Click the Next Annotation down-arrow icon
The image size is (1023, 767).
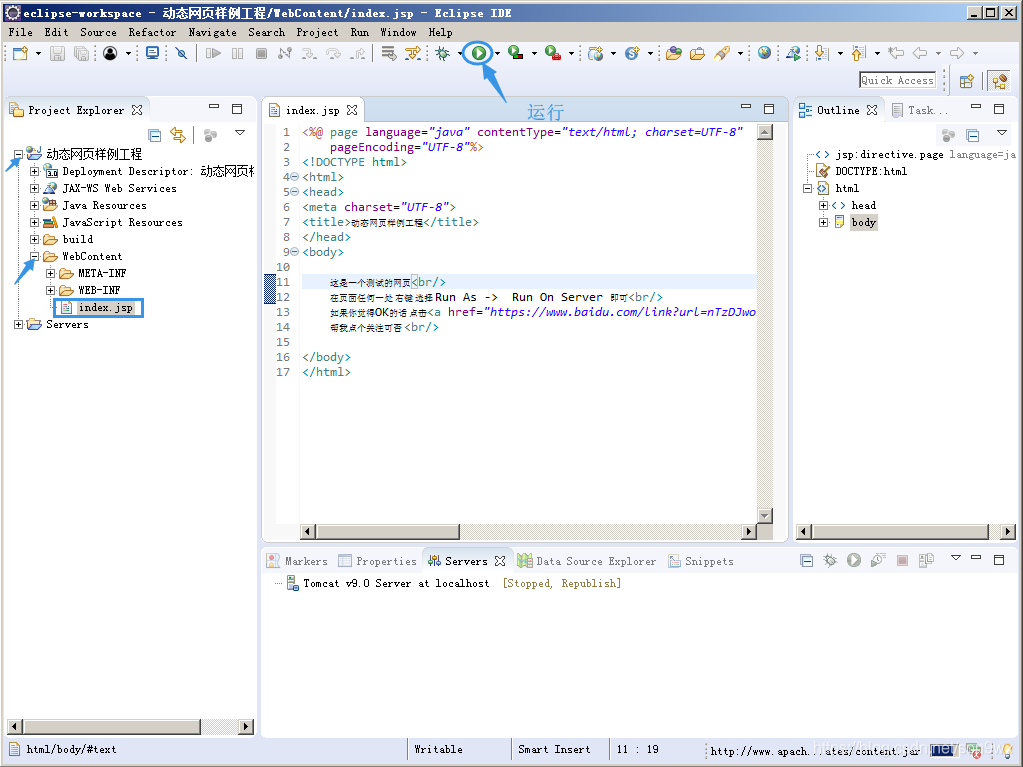click(821, 53)
